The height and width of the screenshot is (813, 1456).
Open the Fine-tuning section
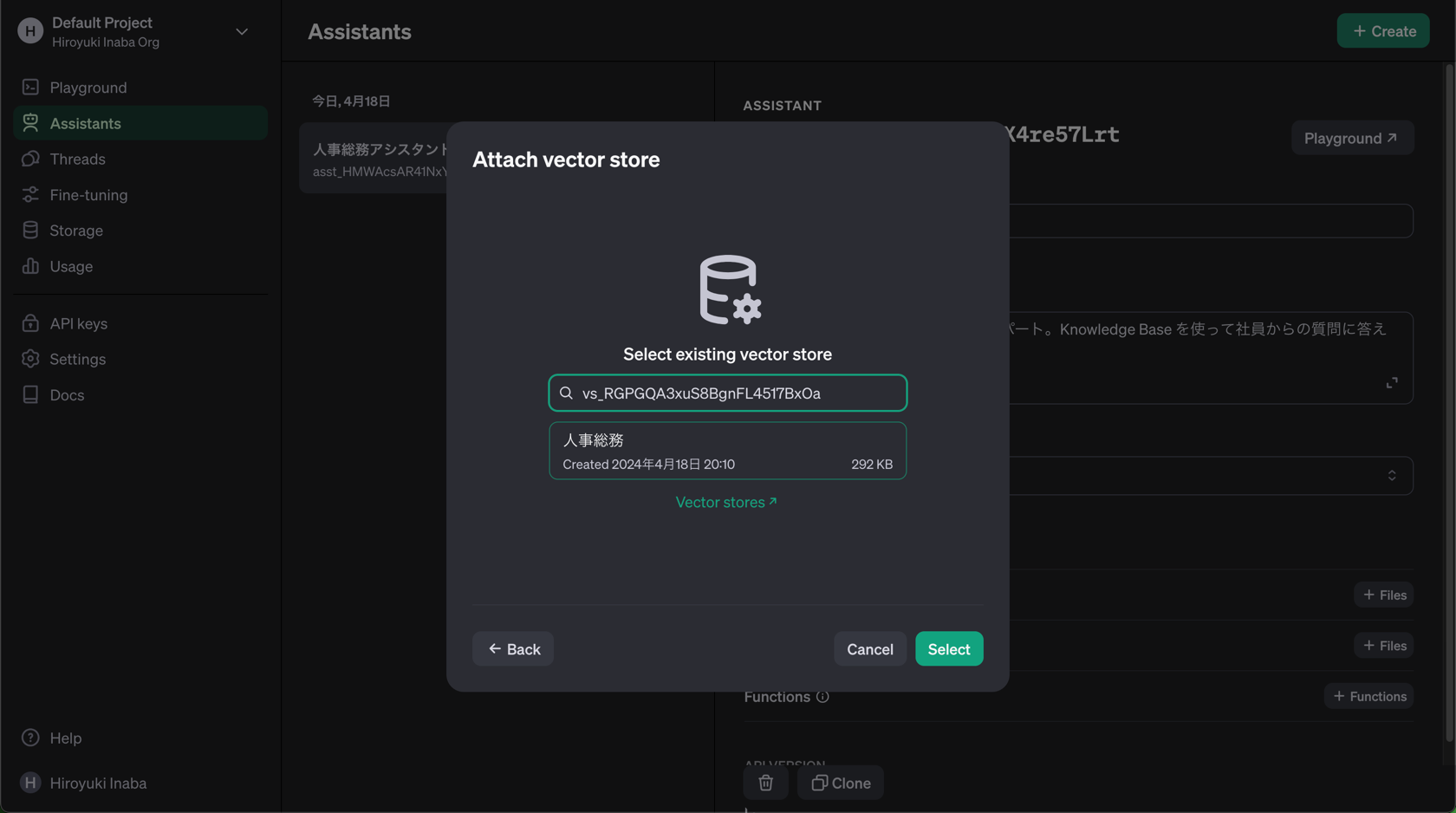point(30,194)
